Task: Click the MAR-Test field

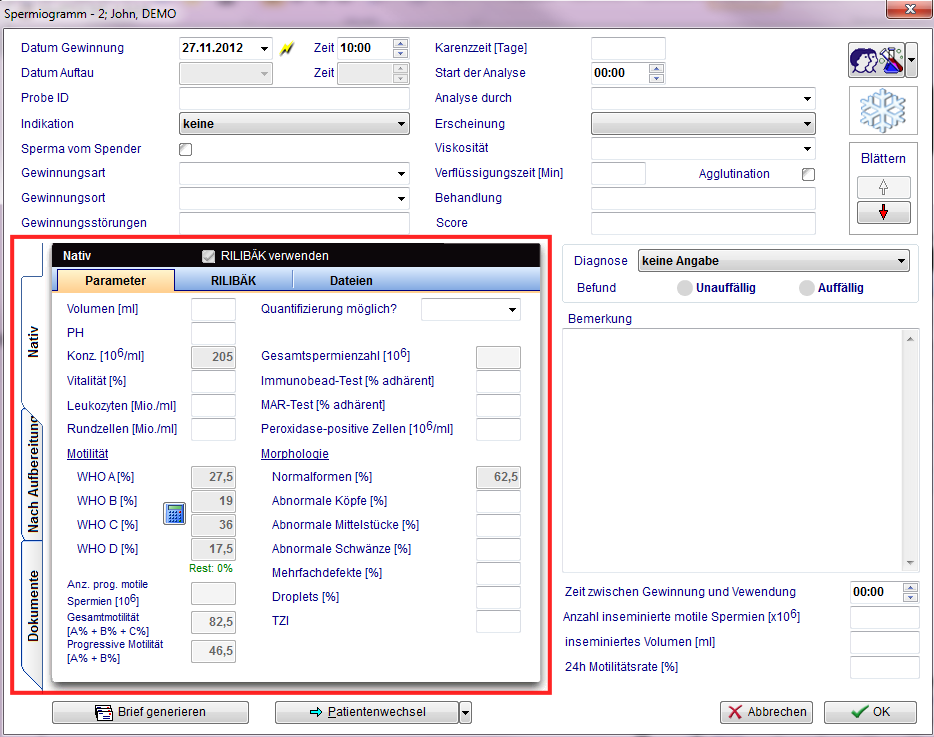Action: (498, 405)
